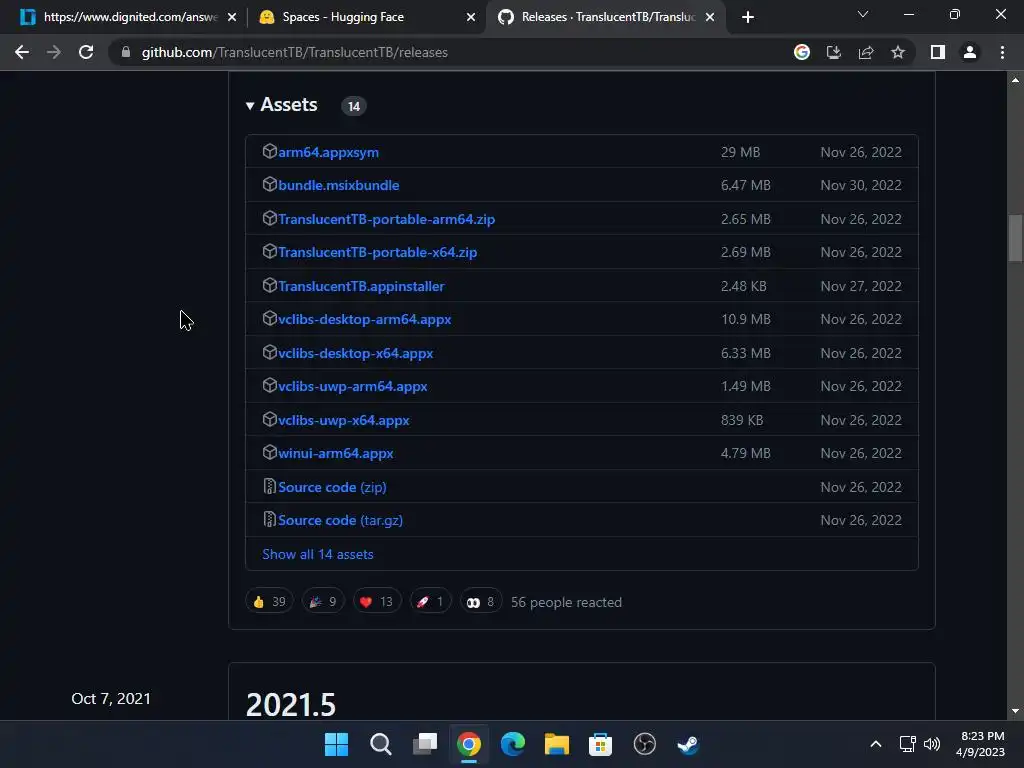Toggle eyes reaction with 8
The image size is (1024, 768).
[480, 601]
